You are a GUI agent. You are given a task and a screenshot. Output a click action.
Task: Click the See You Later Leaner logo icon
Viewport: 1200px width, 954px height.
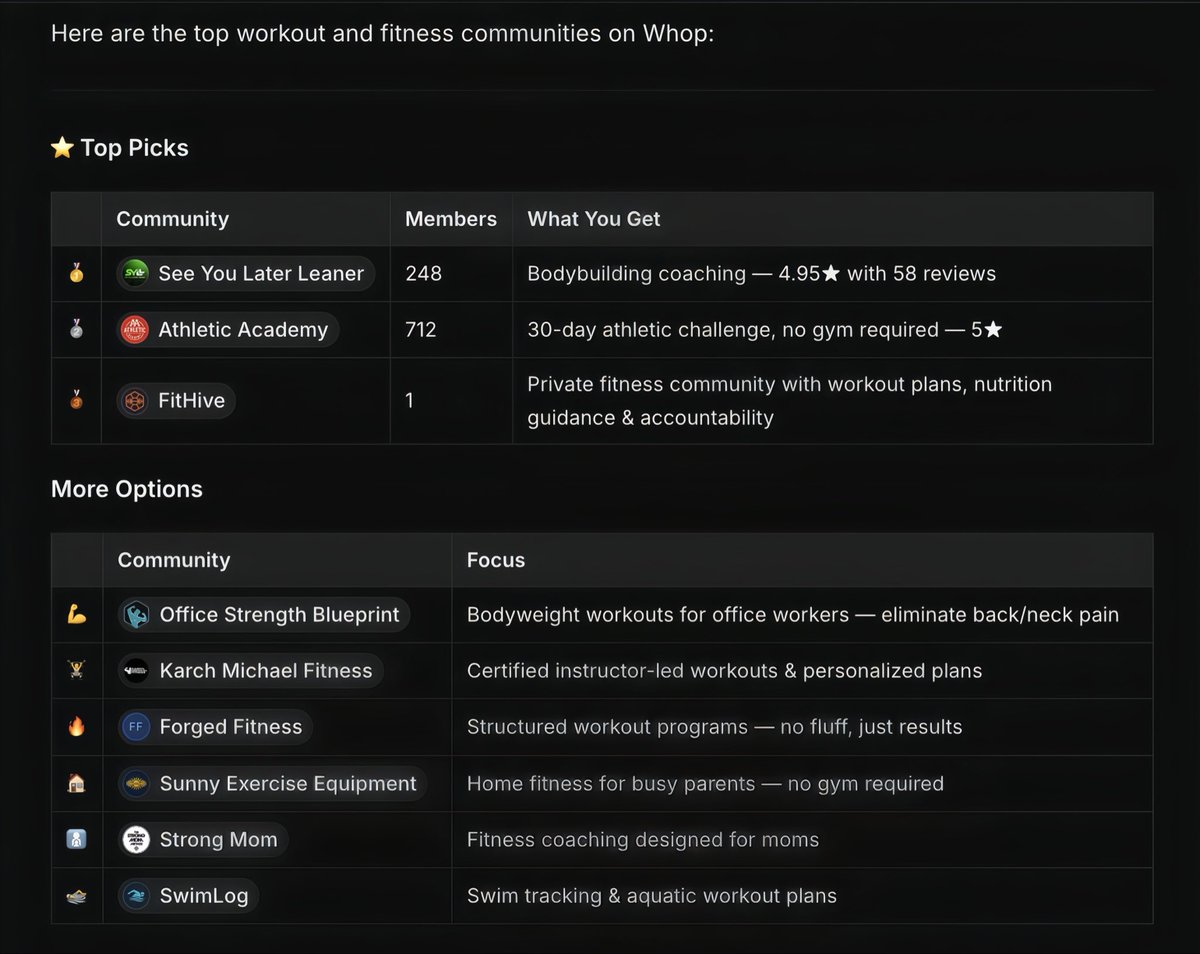tap(134, 273)
